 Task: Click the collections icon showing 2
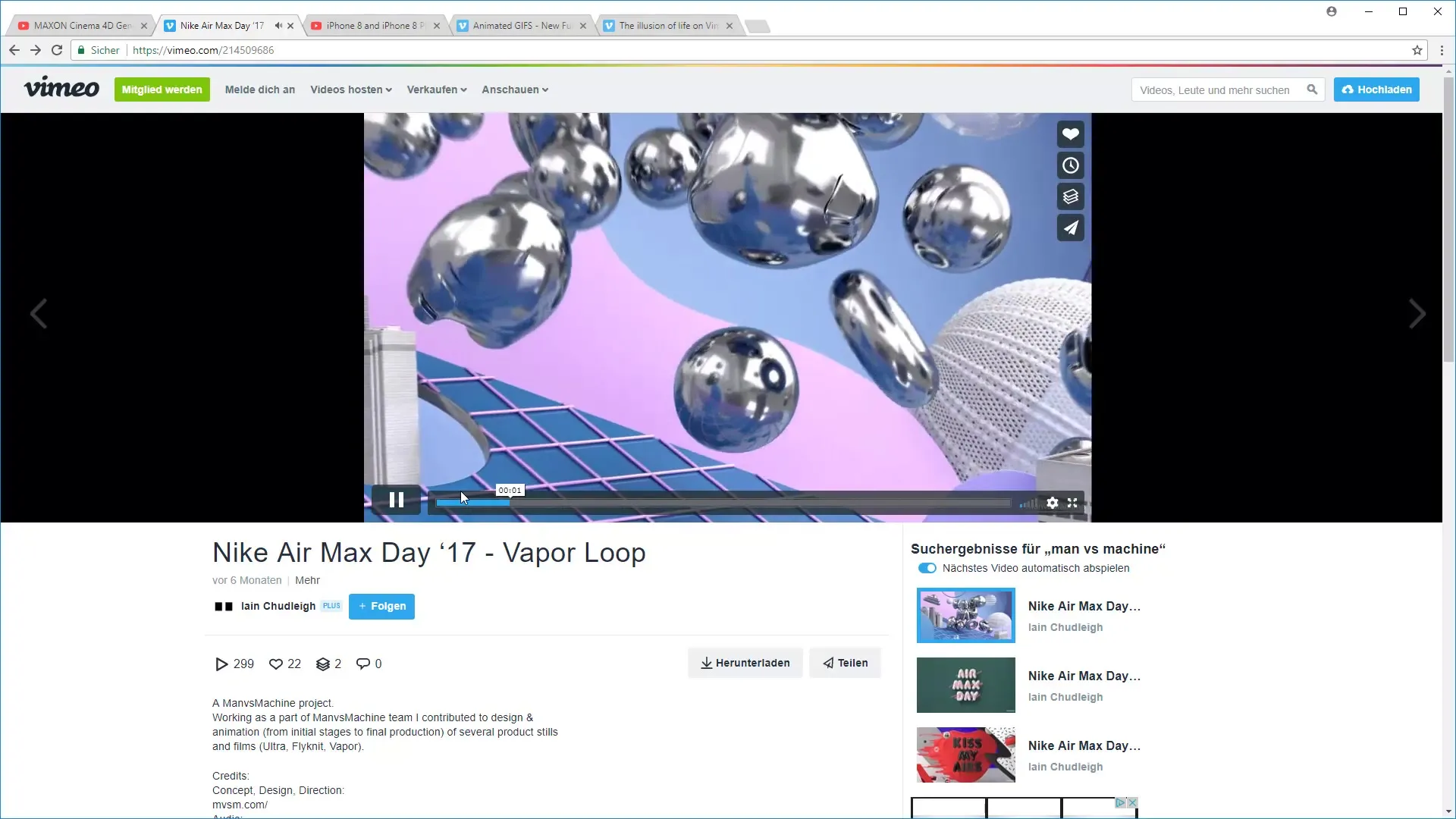pyautogui.click(x=322, y=664)
